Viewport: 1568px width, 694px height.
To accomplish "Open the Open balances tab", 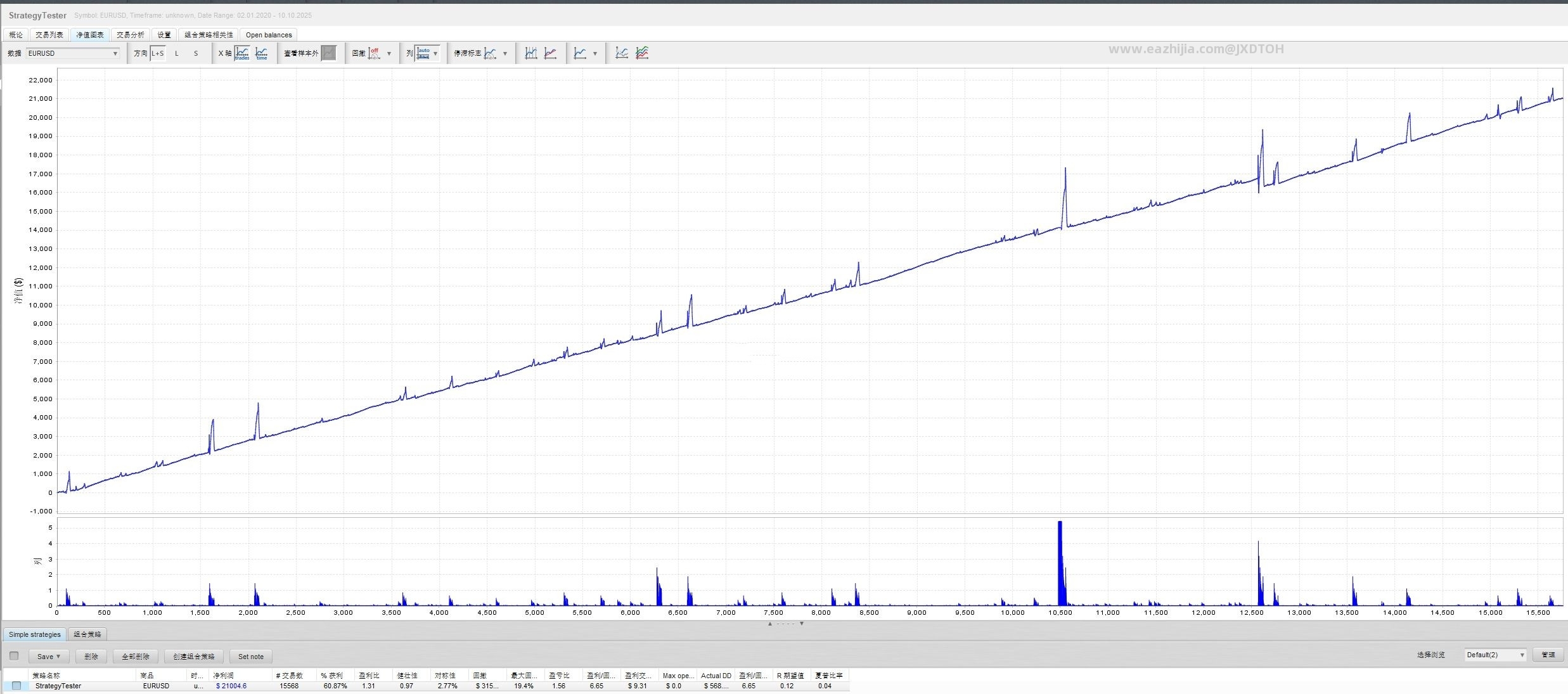I will pos(269,35).
